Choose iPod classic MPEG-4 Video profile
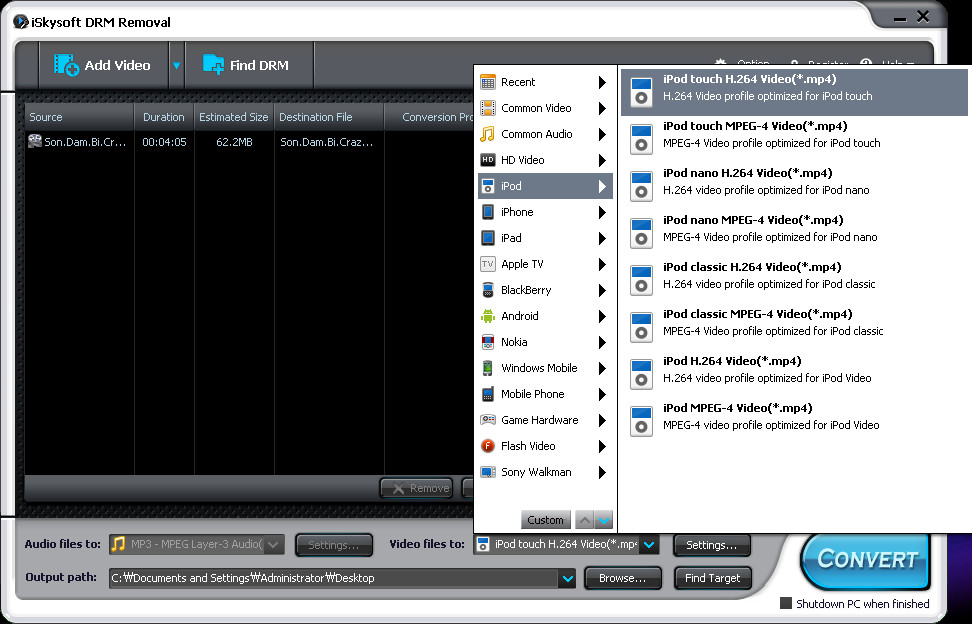Viewport: 972px width, 624px height. tap(794, 327)
